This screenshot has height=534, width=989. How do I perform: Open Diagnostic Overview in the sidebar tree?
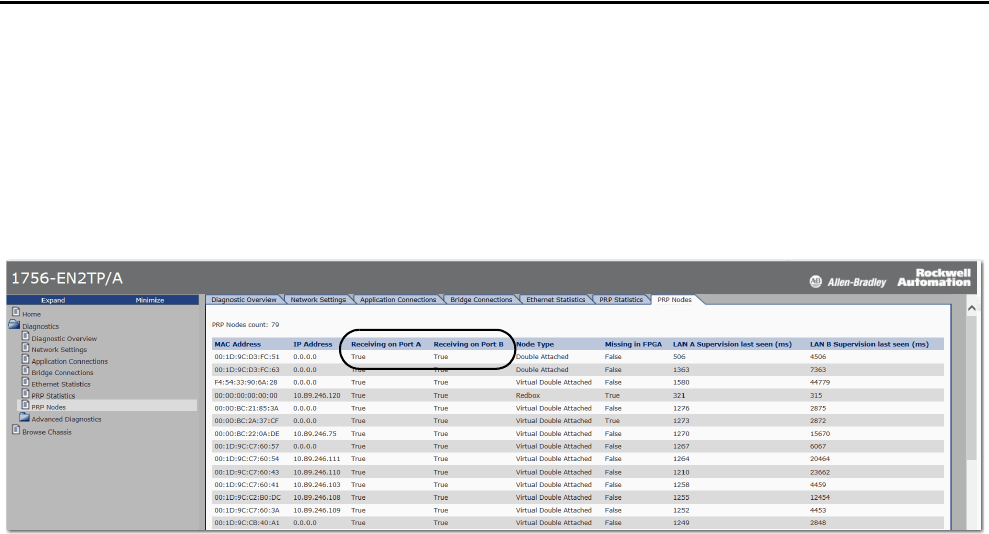coord(64,339)
